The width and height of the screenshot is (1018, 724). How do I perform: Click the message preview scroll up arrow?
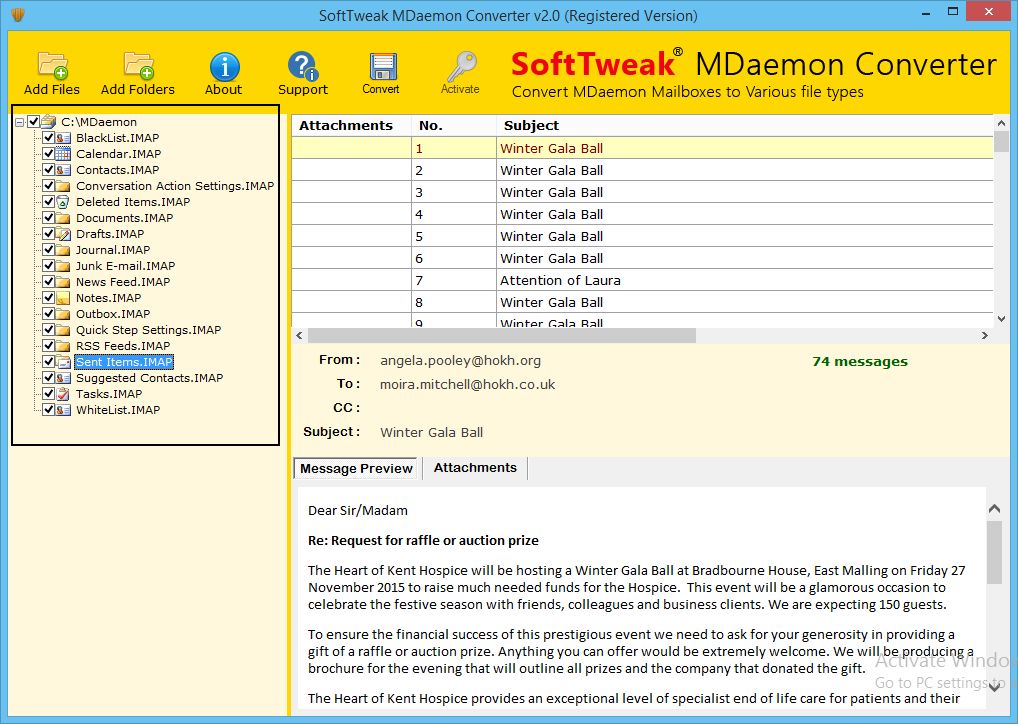coord(994,509)
